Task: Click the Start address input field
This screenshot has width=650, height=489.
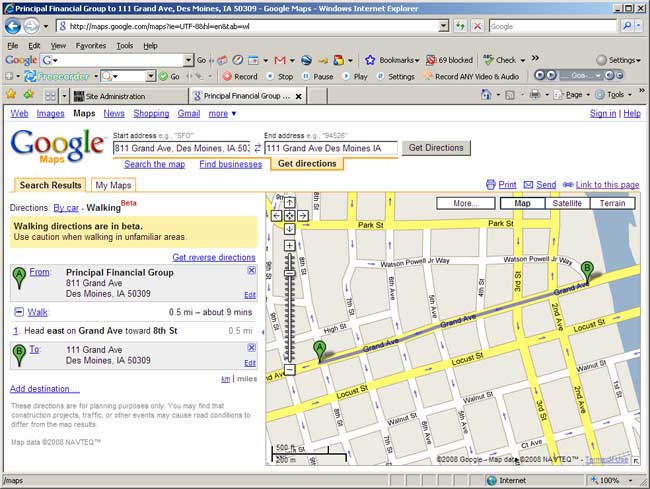Action: (x=182, y=148)
